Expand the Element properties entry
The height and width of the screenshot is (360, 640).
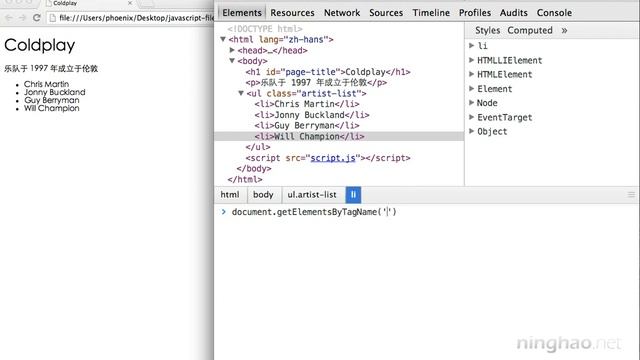click(x=471, y=88)
